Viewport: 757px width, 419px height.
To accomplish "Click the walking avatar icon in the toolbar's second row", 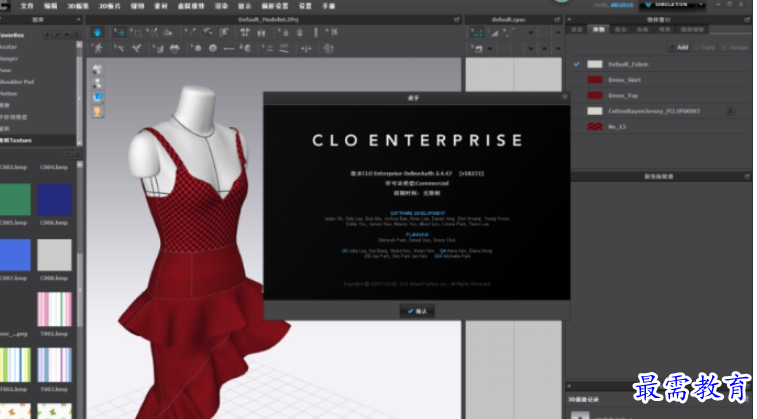I will (x=98, y=48).
